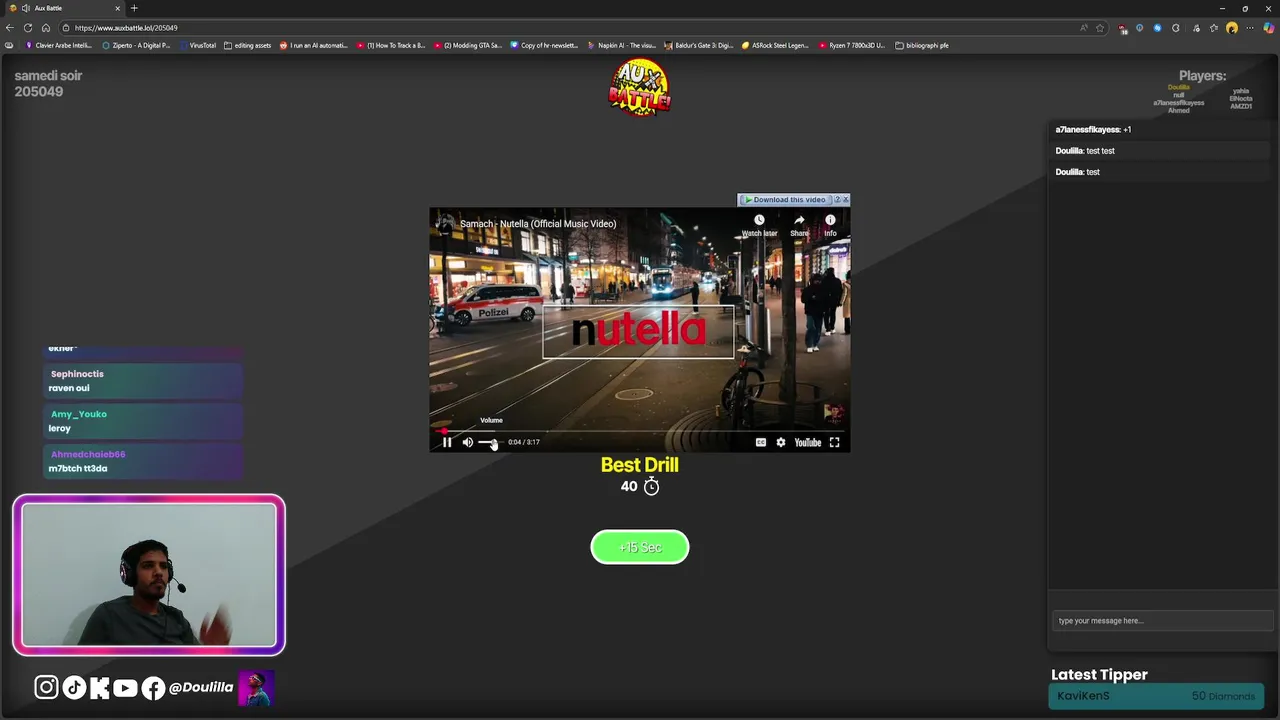Click the Samach channel avatar in the video

pos(445,223)
